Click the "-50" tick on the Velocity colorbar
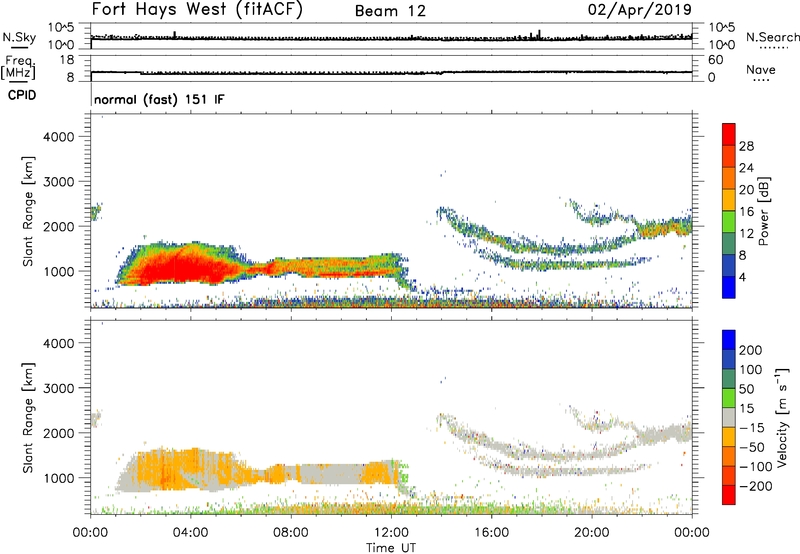 pyautogui.click(x=752, y=447)
